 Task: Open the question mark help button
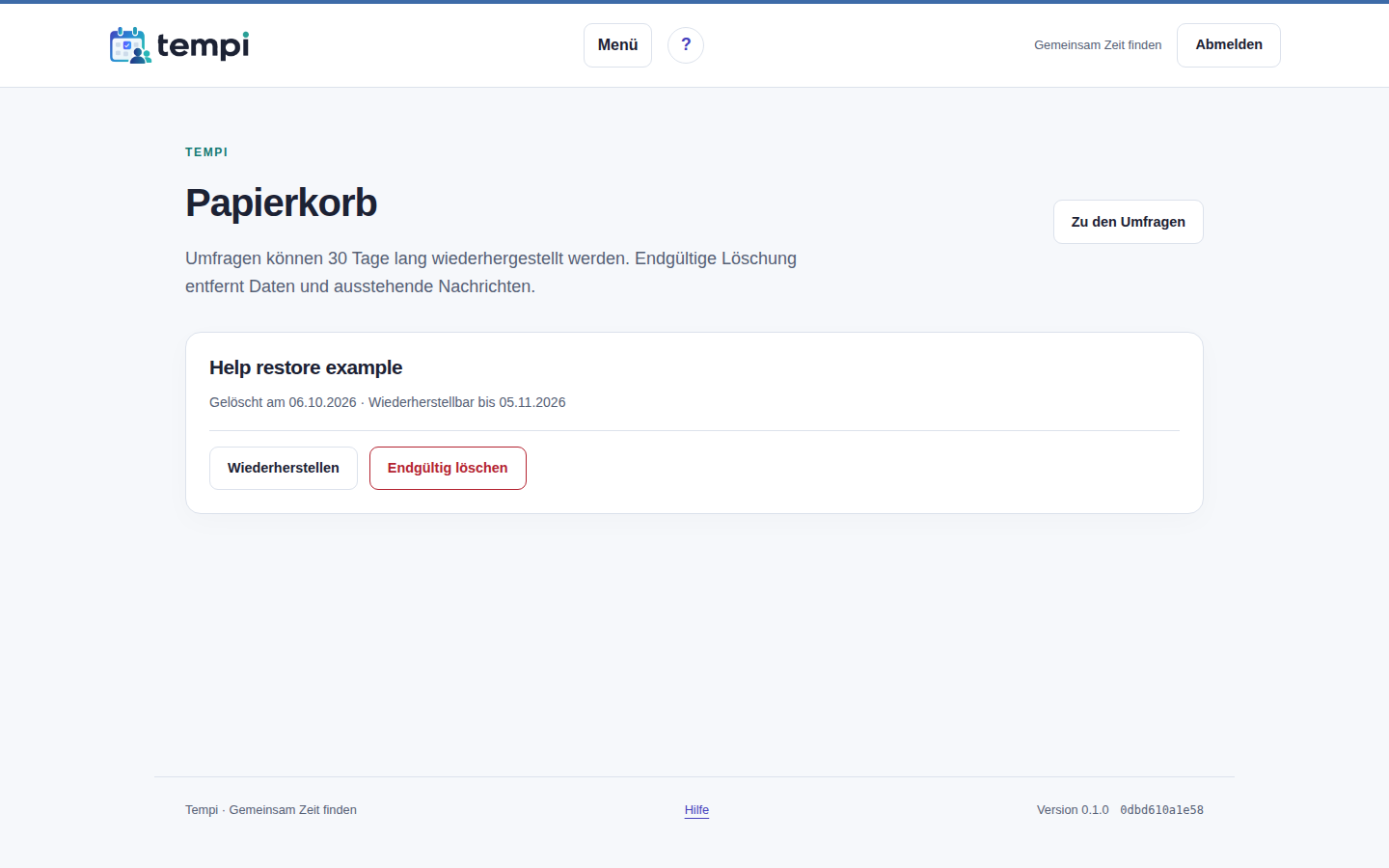point(686,45)
